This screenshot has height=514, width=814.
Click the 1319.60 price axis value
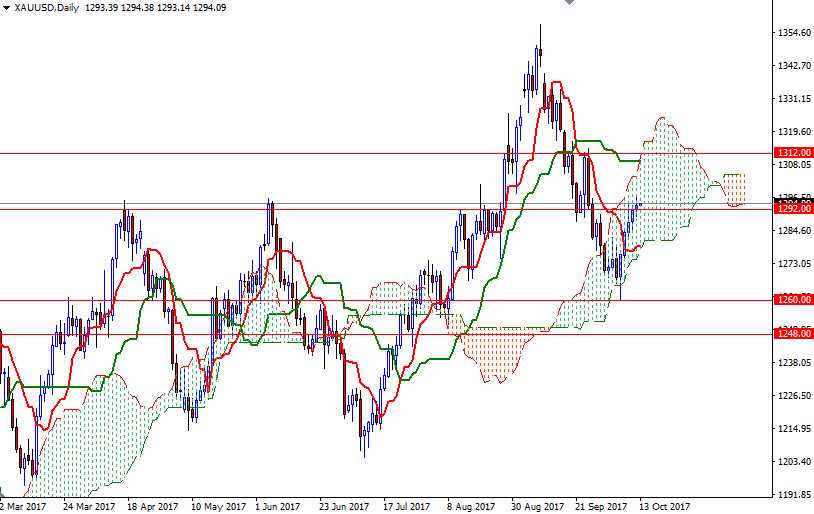pos(794,131)
